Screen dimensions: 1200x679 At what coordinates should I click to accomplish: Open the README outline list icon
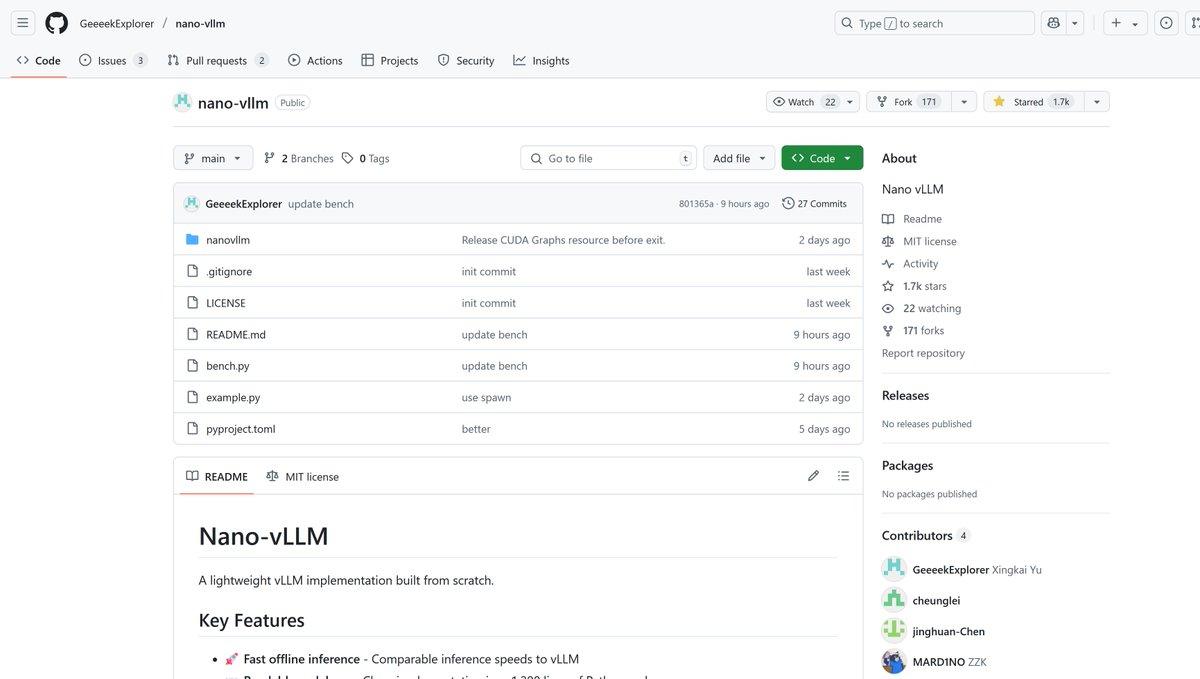point(843,476)
